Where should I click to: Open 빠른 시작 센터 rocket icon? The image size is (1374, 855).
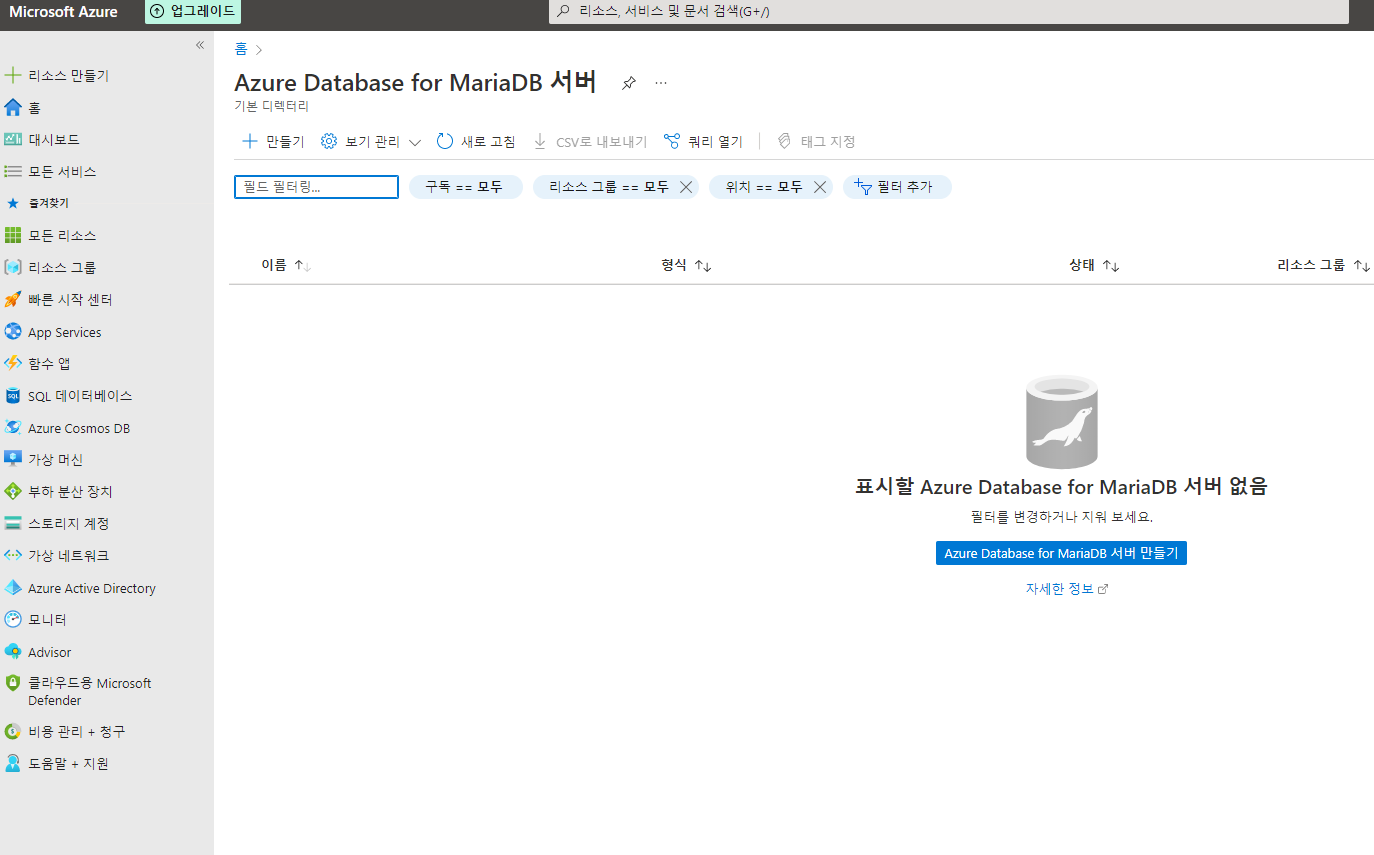[x=13, y=299]
